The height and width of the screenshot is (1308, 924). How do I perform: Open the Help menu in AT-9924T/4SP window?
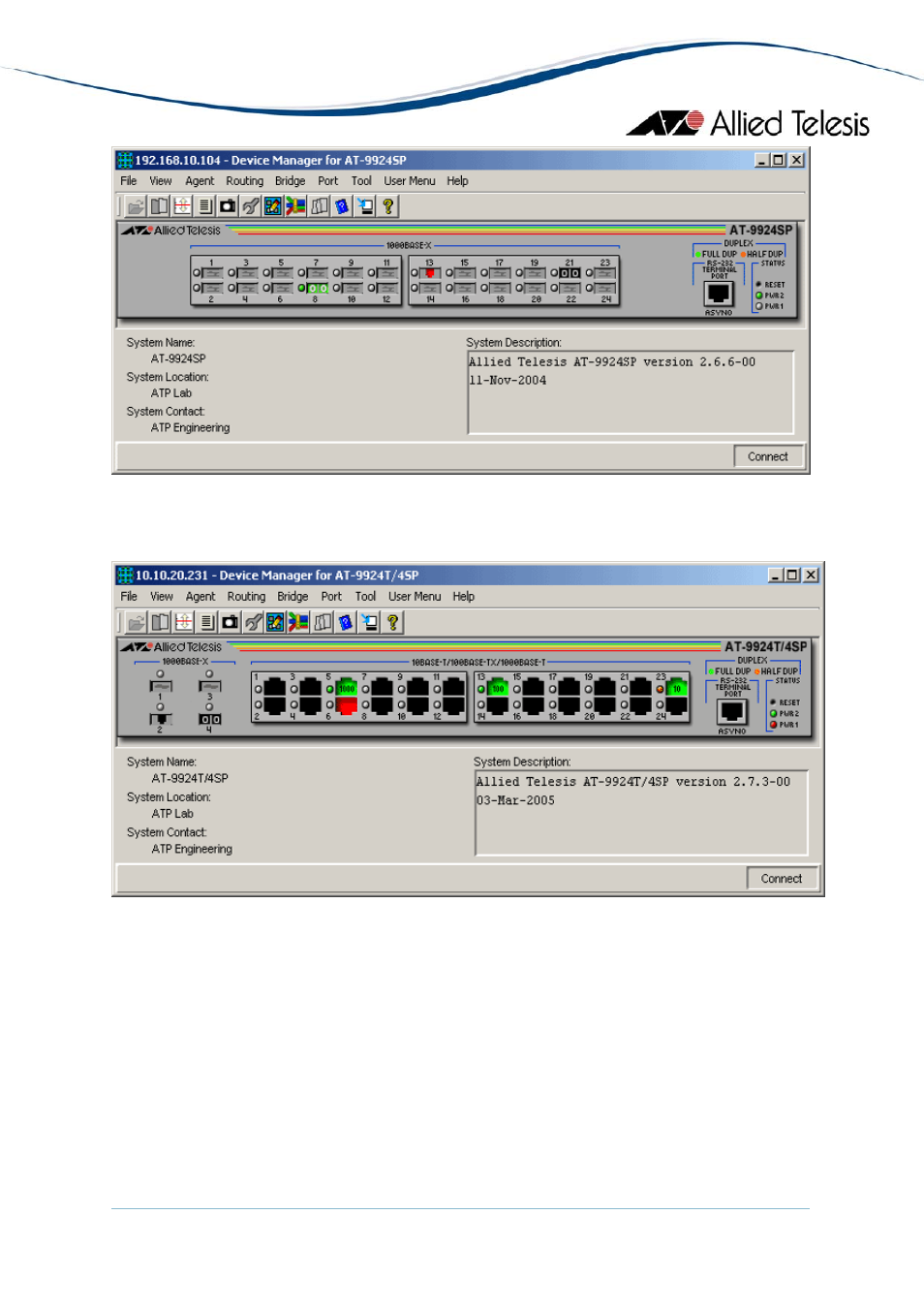(x=464, y=597)
